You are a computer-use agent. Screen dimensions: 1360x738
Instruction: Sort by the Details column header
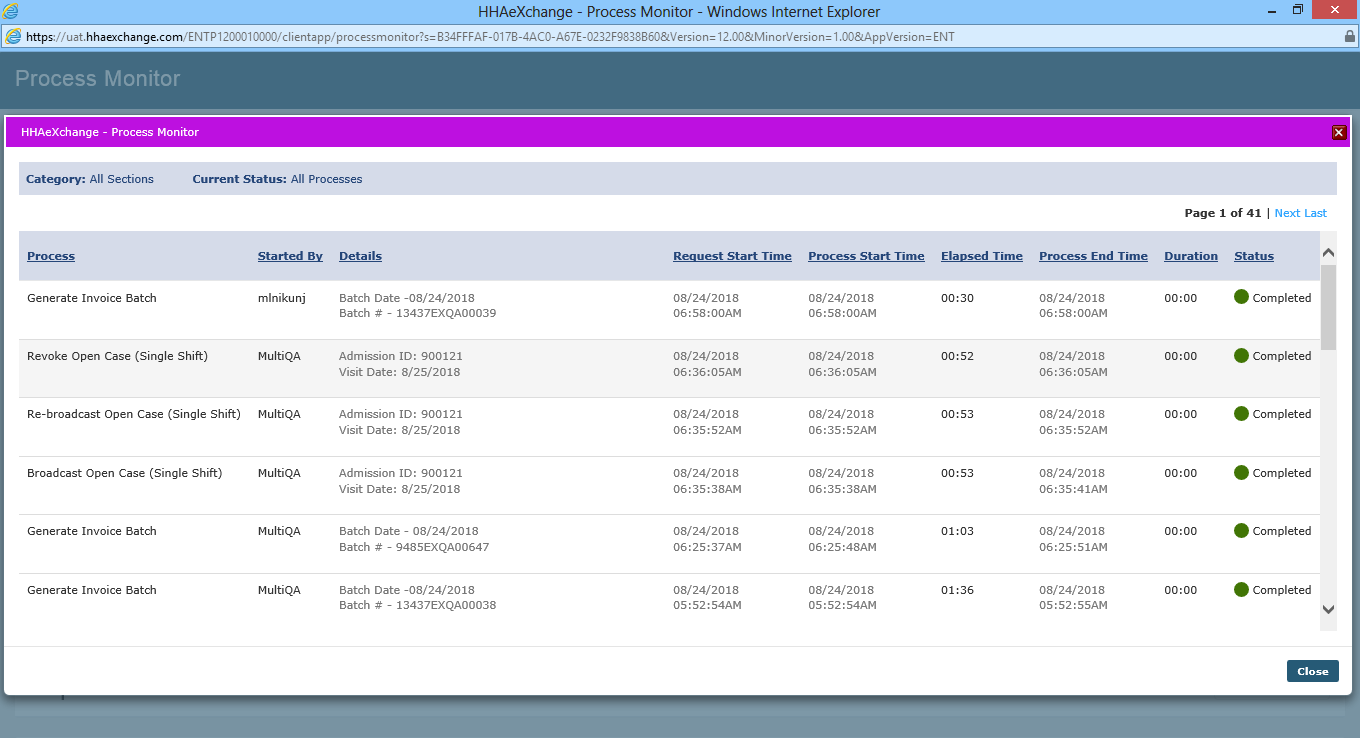[x=360, y=256]
